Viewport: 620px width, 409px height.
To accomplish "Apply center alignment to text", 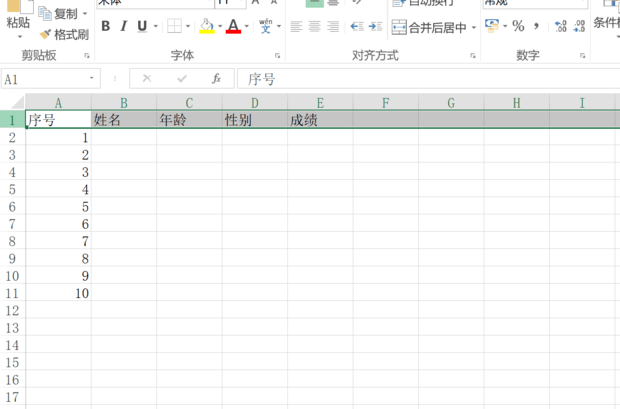I will coord(314,26).
